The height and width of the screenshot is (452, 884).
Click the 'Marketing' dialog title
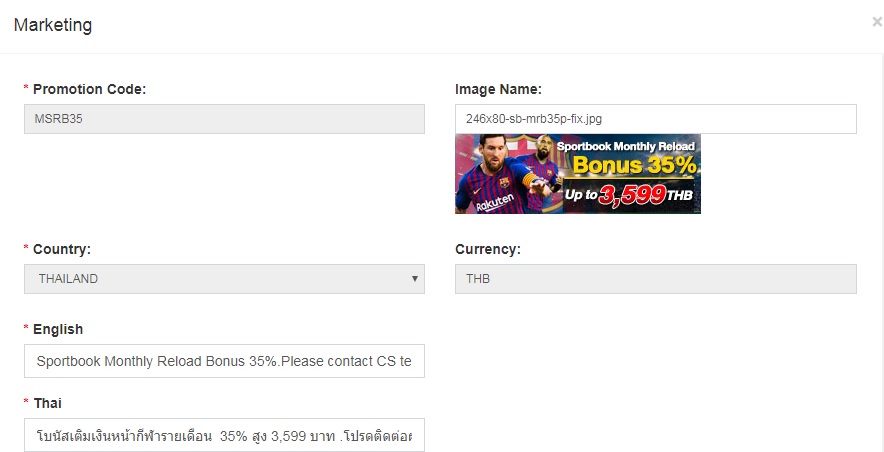(x=53, y=25)
